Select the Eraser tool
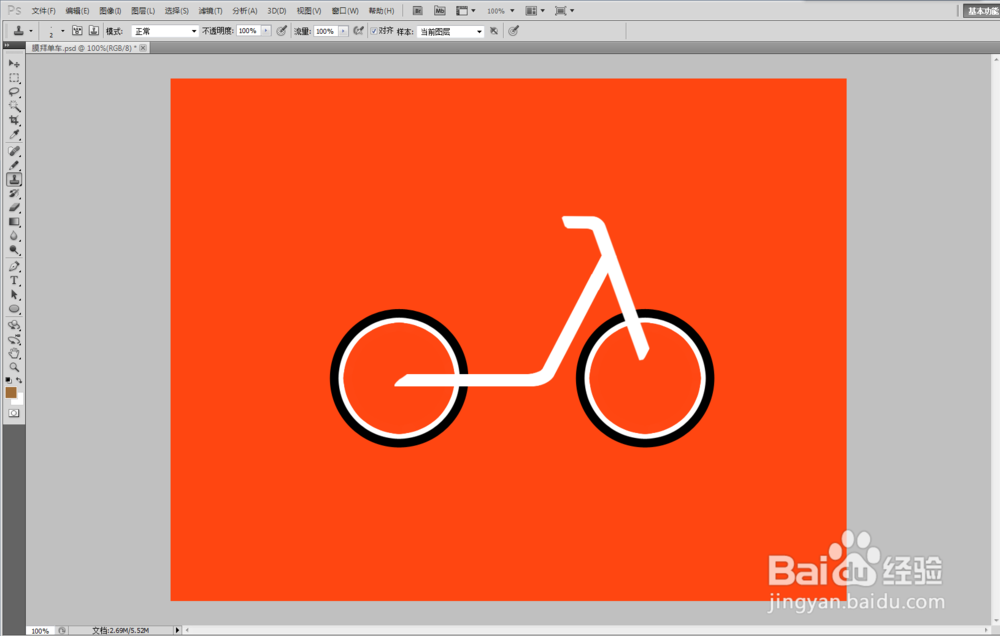The height and width of the screenshot is (636, 1000). (x=14, y=207)
